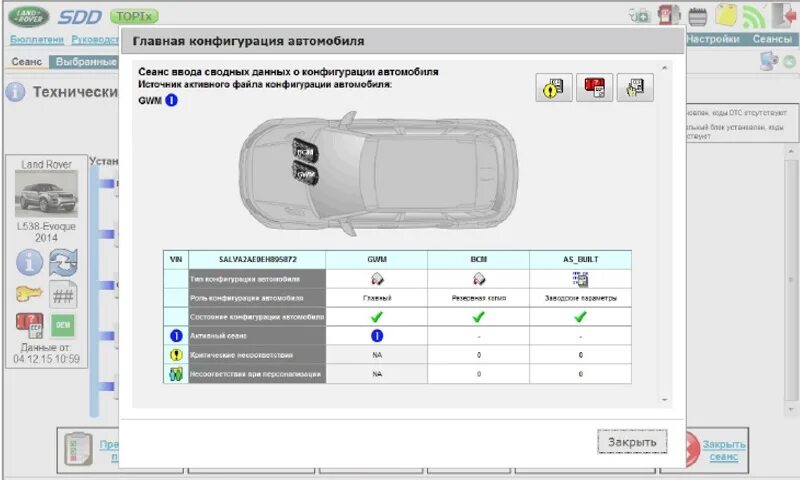This screenshot has height=480, width=800.
Task: Click the VIN value SALVA2AE0EH895872
Action: [x=258, y=260]
